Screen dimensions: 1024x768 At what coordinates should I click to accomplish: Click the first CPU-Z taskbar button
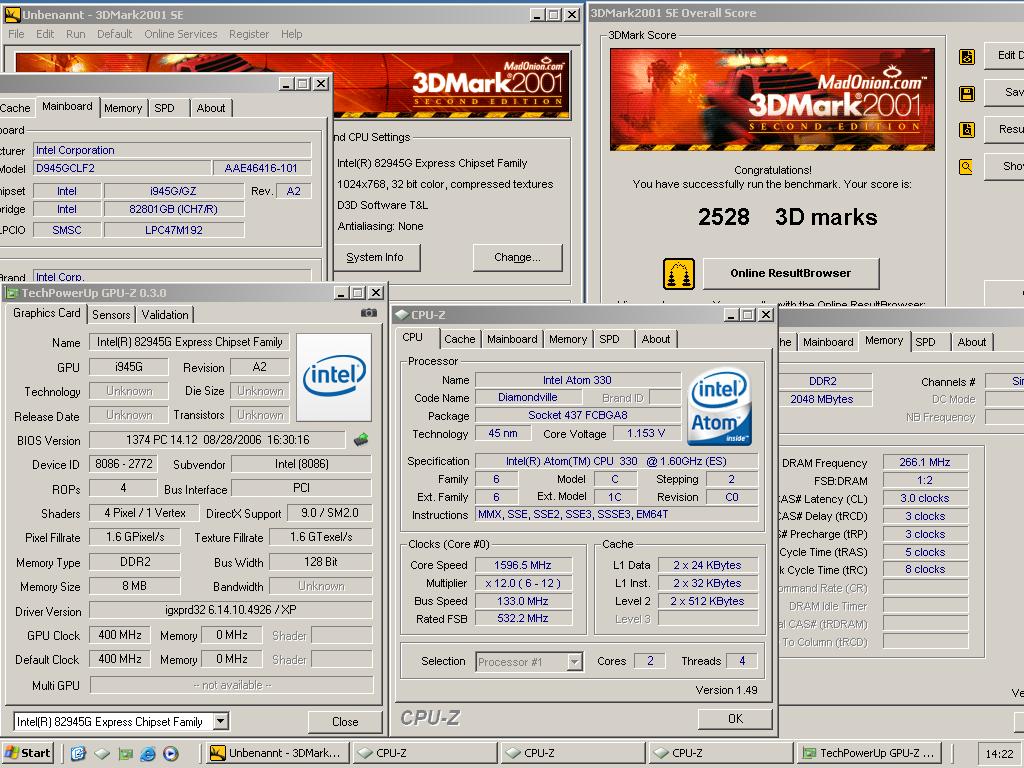point(426,753)
